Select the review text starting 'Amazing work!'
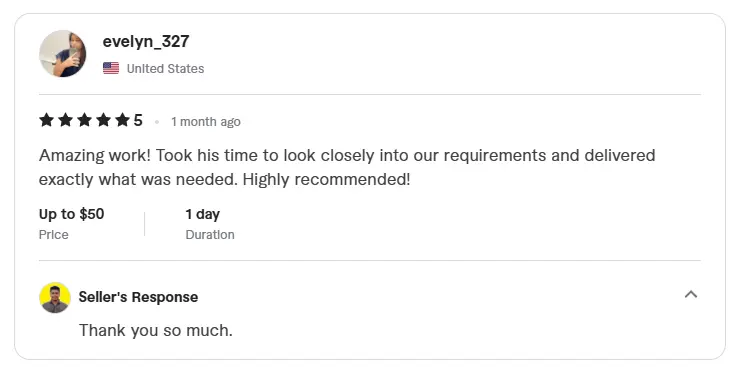Screen dimensions: 742x367 347,167
